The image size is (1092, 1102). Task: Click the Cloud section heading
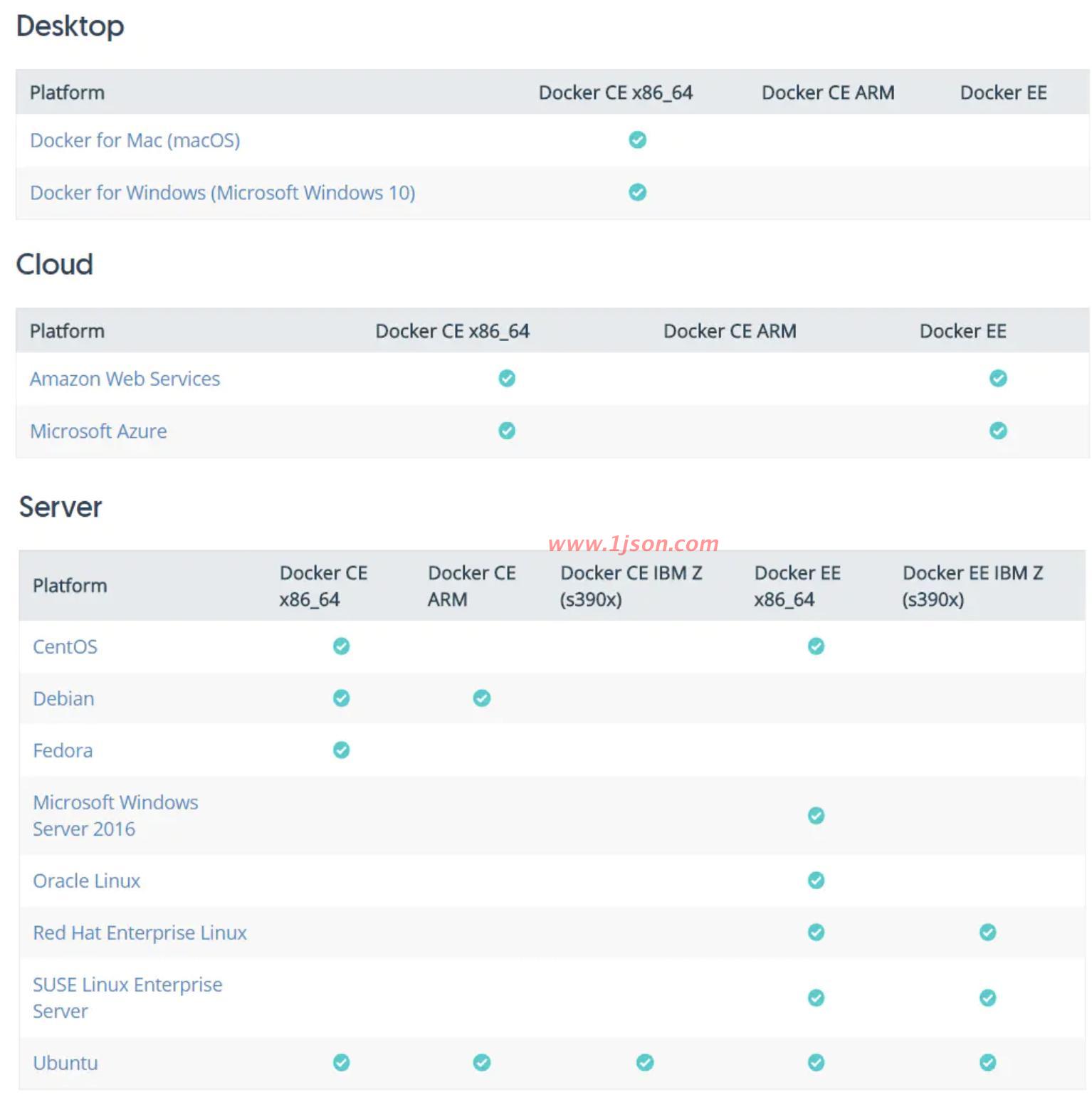pos(55,265)
